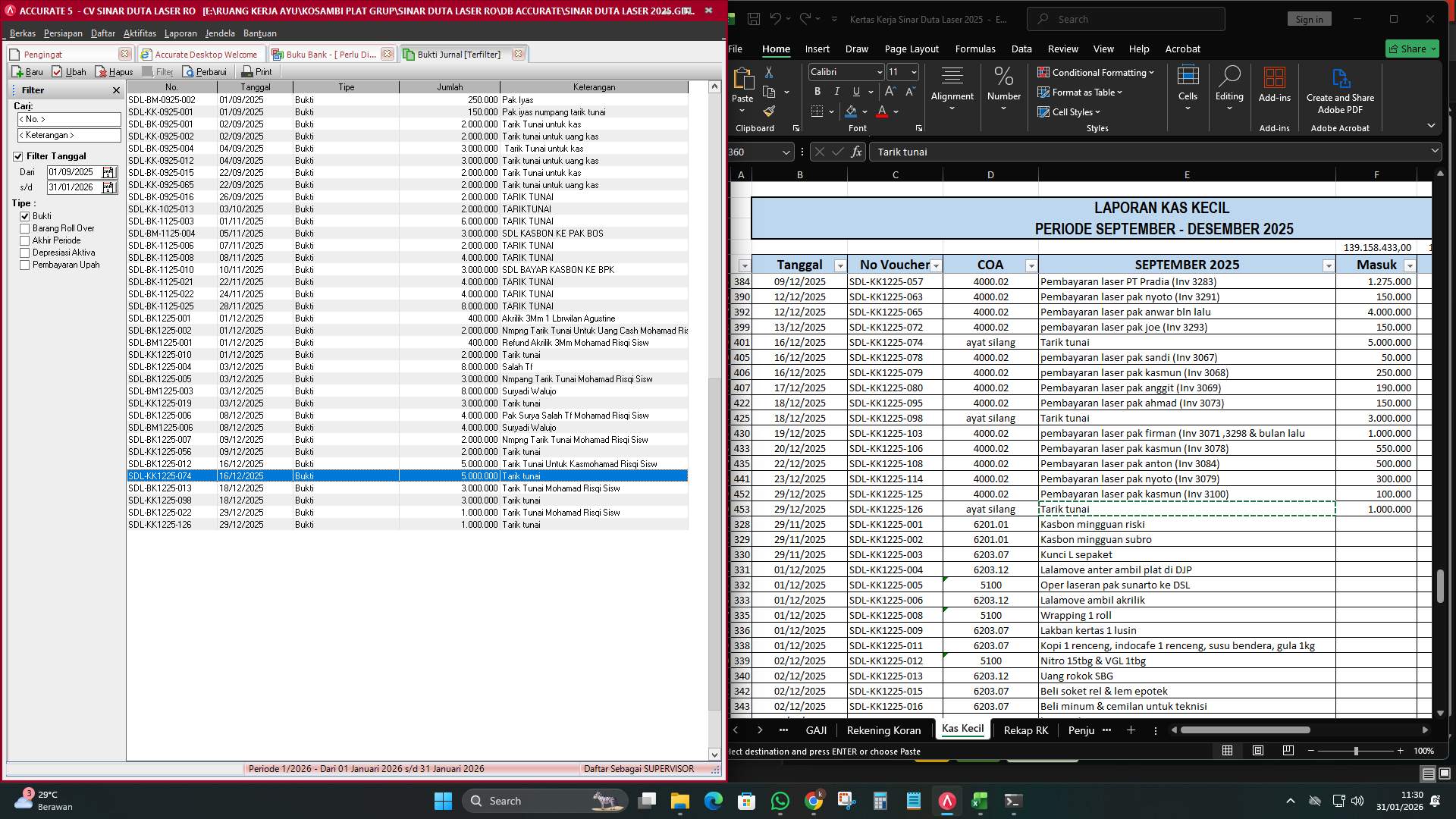This screenshot has width=1456, height=819.
Task: Click the Sign in button in Excel
Action: (1309, 19)
